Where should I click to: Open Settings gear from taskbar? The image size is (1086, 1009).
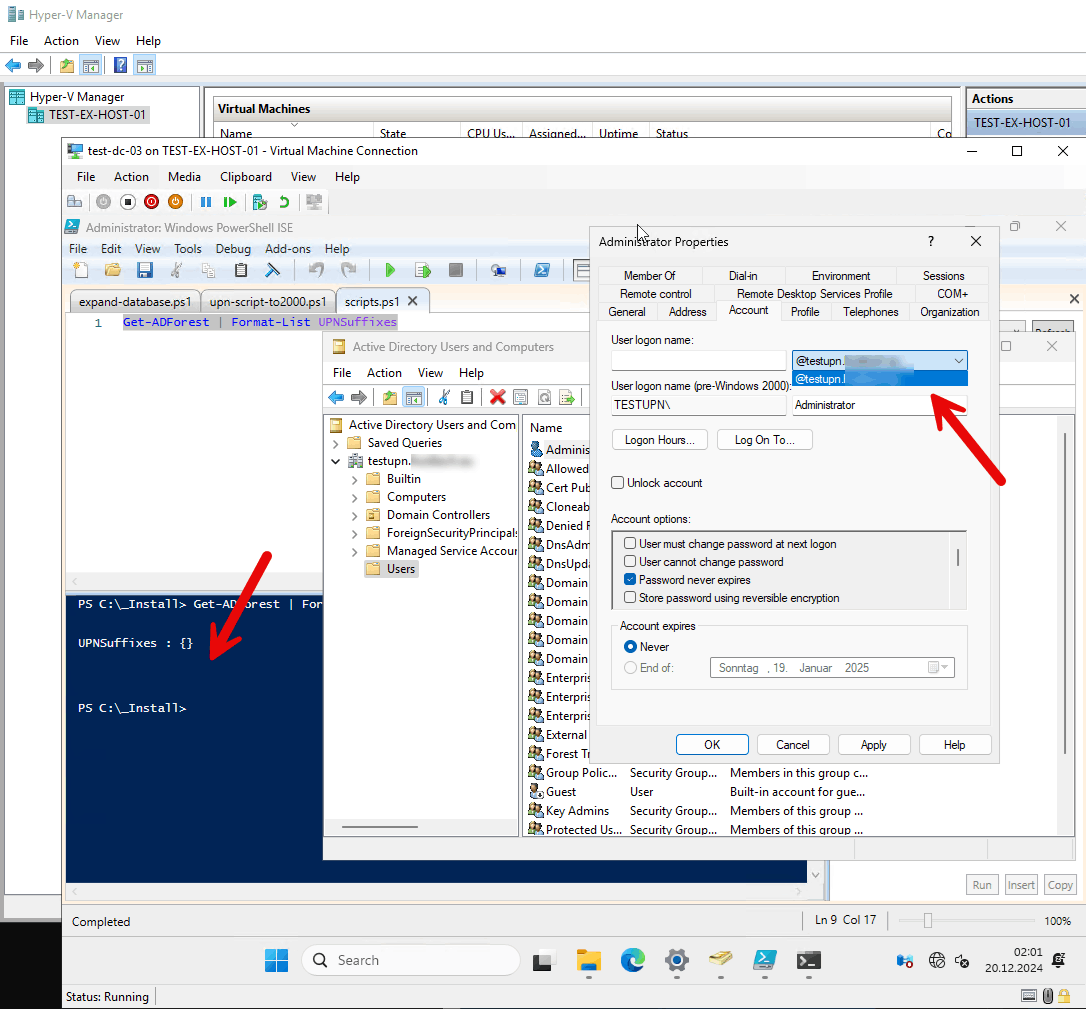click(677, 960)
